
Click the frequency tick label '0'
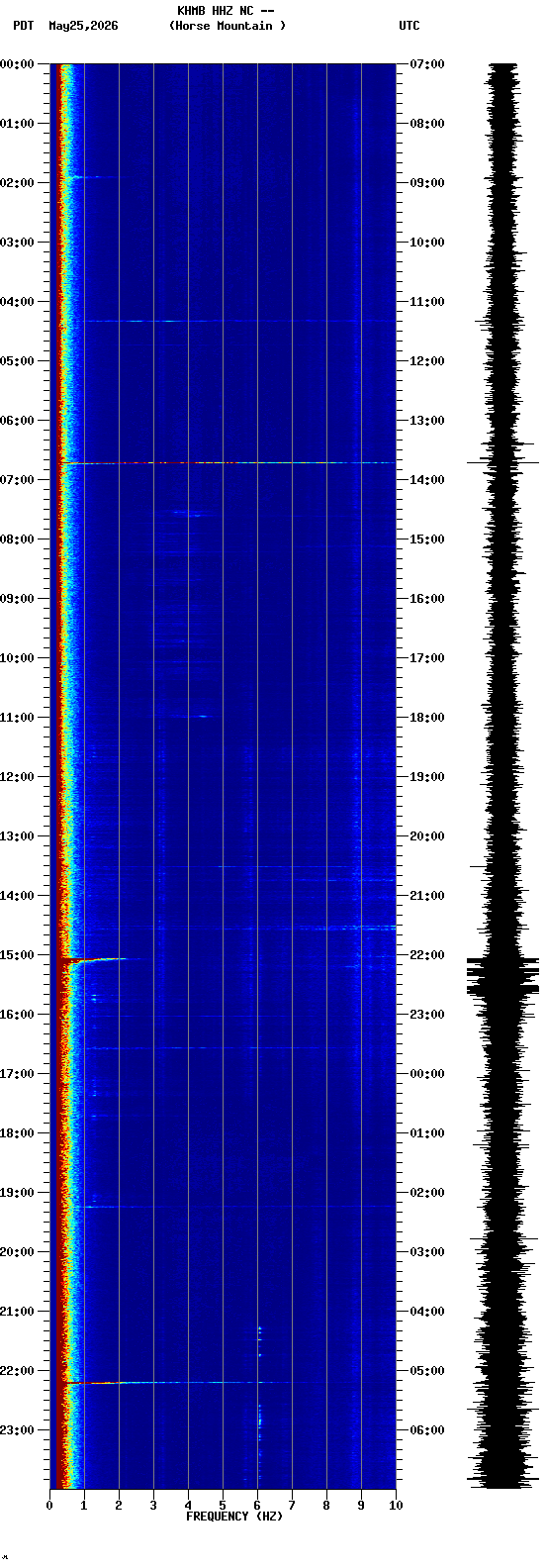(x=49, y=1506)
